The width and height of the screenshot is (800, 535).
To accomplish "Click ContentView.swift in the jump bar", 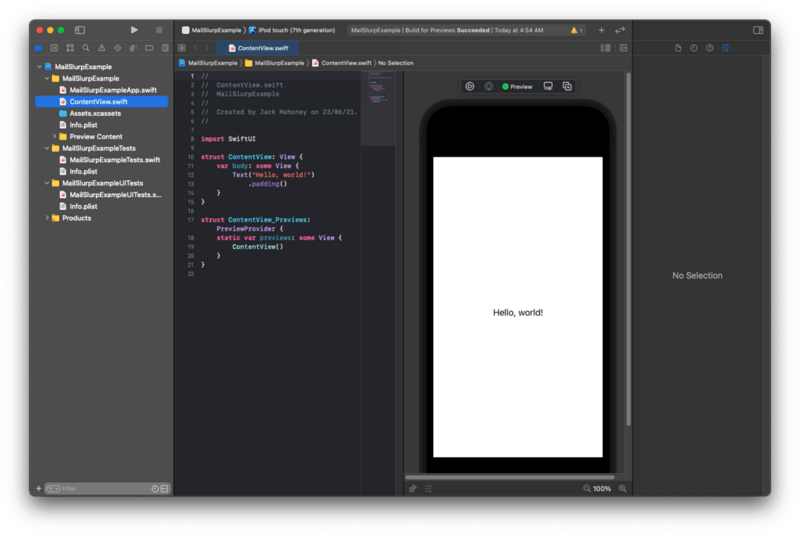I will pyautogui.click(x=341, y=63).
